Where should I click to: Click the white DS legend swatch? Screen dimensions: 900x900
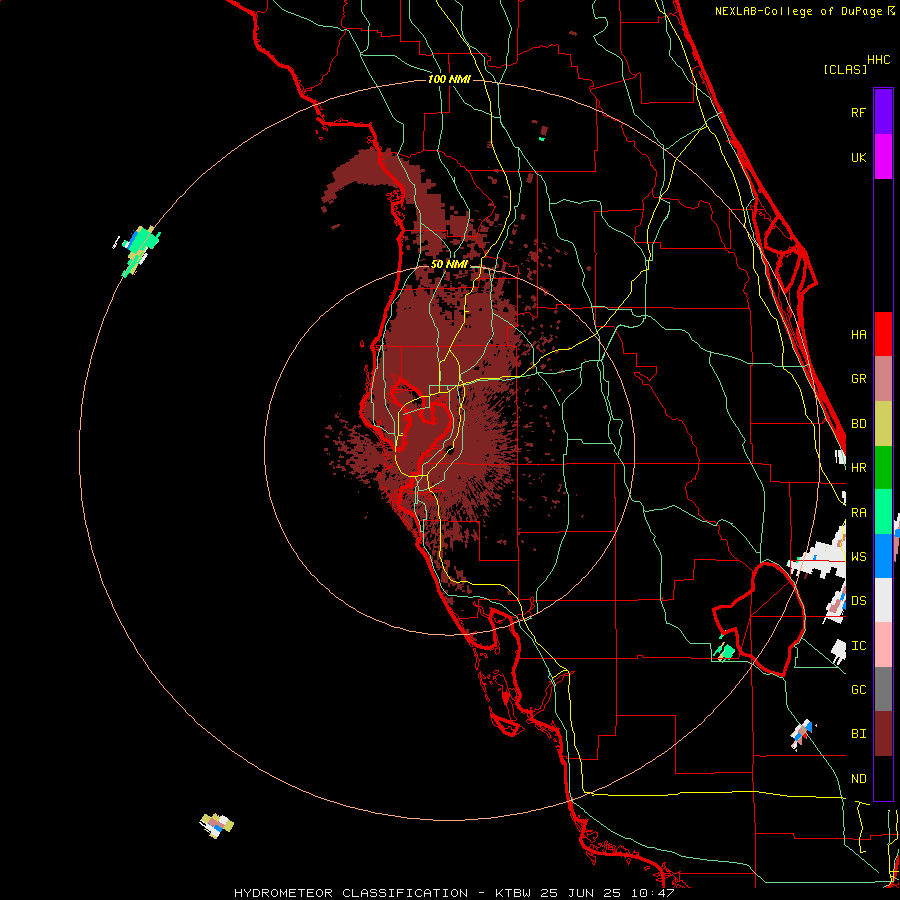tap(883, 600)
